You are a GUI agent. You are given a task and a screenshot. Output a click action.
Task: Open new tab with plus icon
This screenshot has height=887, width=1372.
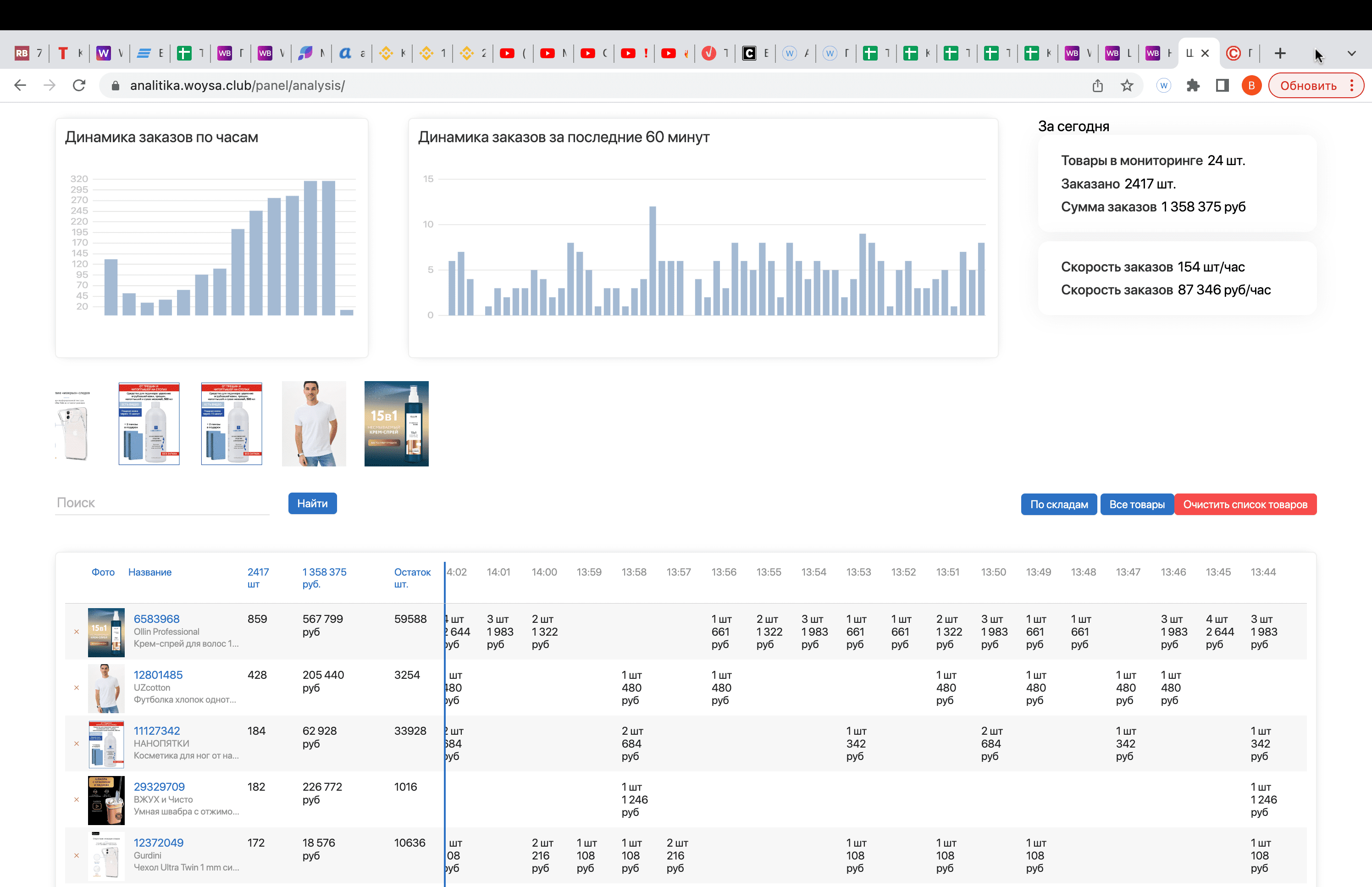[1280, 53]
